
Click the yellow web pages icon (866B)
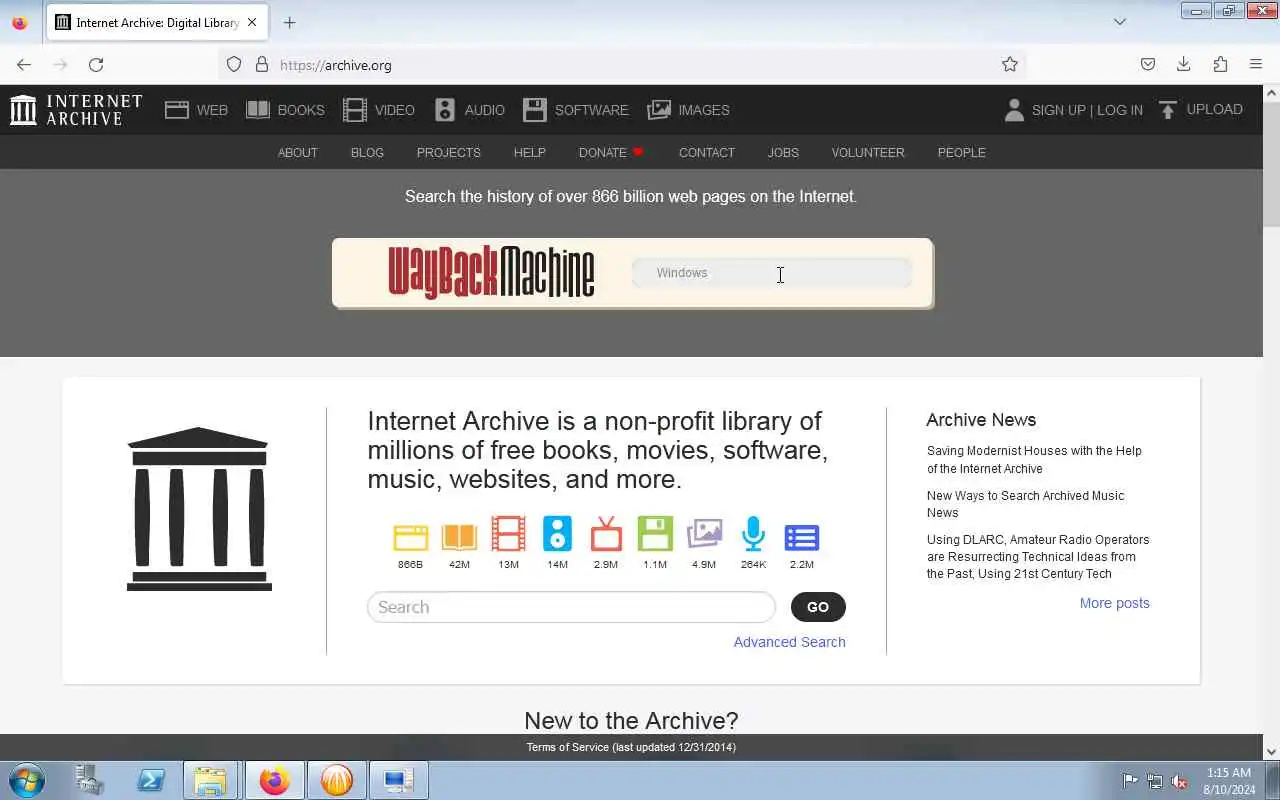tap(410, 537)
